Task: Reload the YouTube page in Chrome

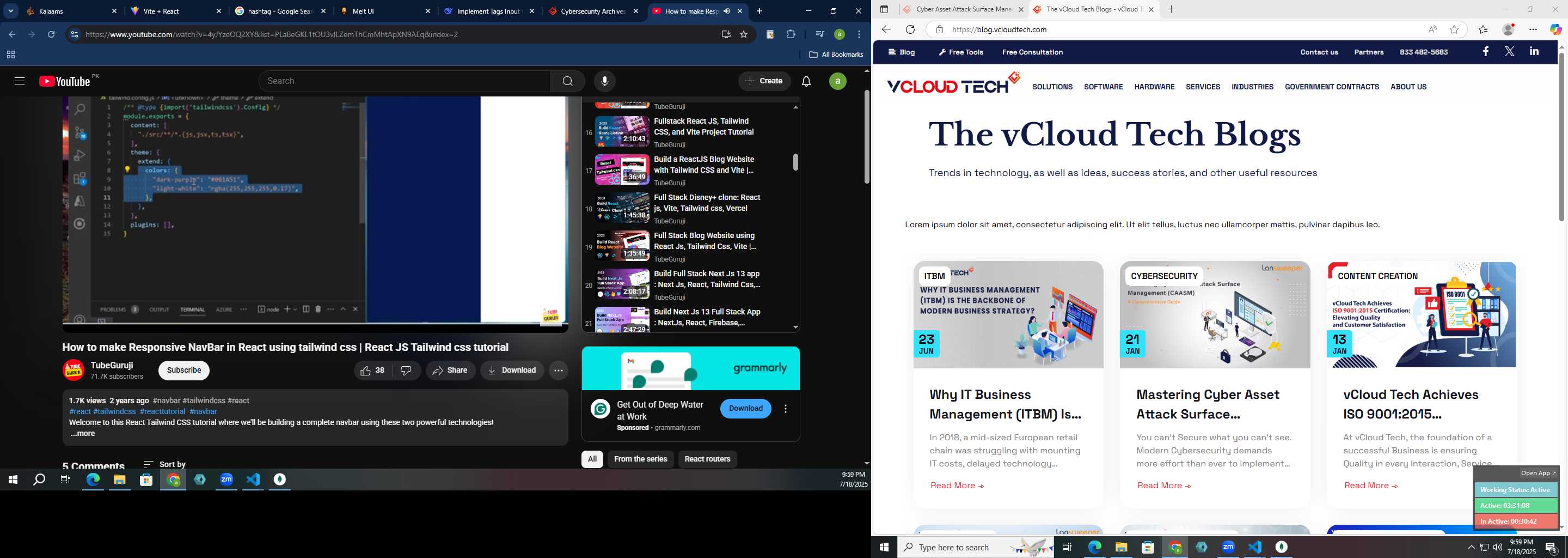Action: pos(51,35)
